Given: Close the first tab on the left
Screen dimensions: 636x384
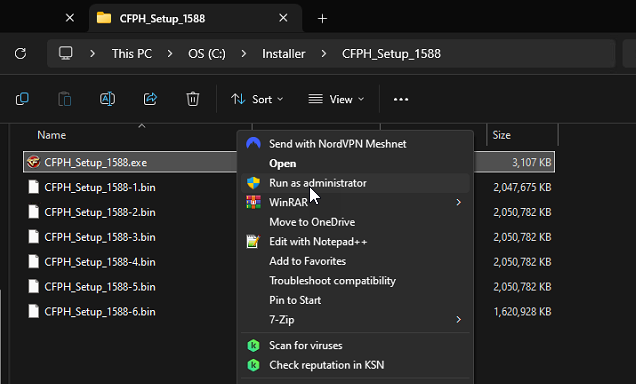Looking at the screenshot, I should click(x=70, y=18).
